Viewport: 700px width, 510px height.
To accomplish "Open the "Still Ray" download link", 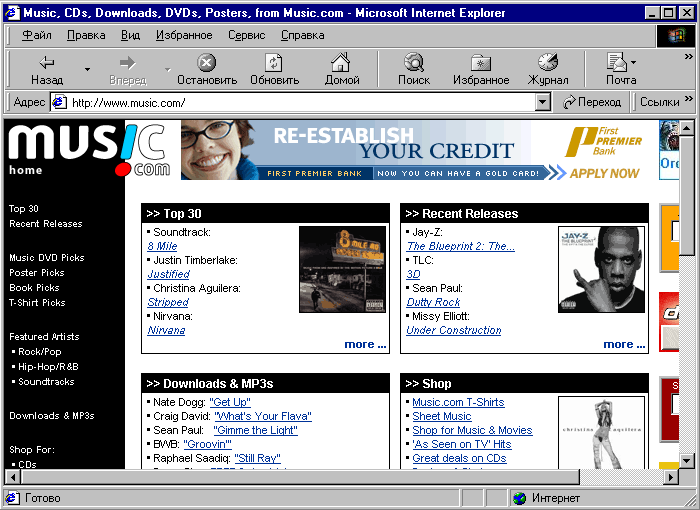I will (258, 458).
